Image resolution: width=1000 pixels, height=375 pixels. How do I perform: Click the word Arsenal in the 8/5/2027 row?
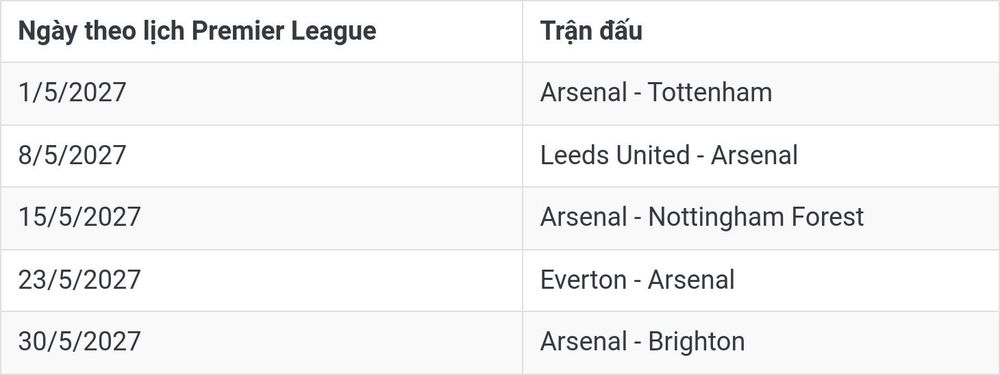click(x=754, y=156)
